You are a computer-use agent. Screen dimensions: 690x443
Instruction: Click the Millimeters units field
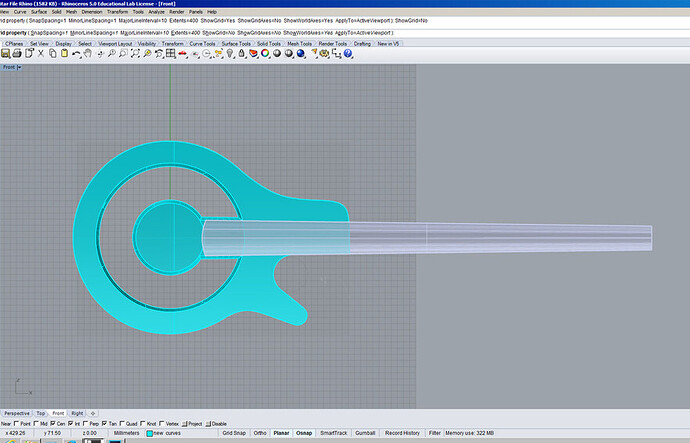pos(126,433)
